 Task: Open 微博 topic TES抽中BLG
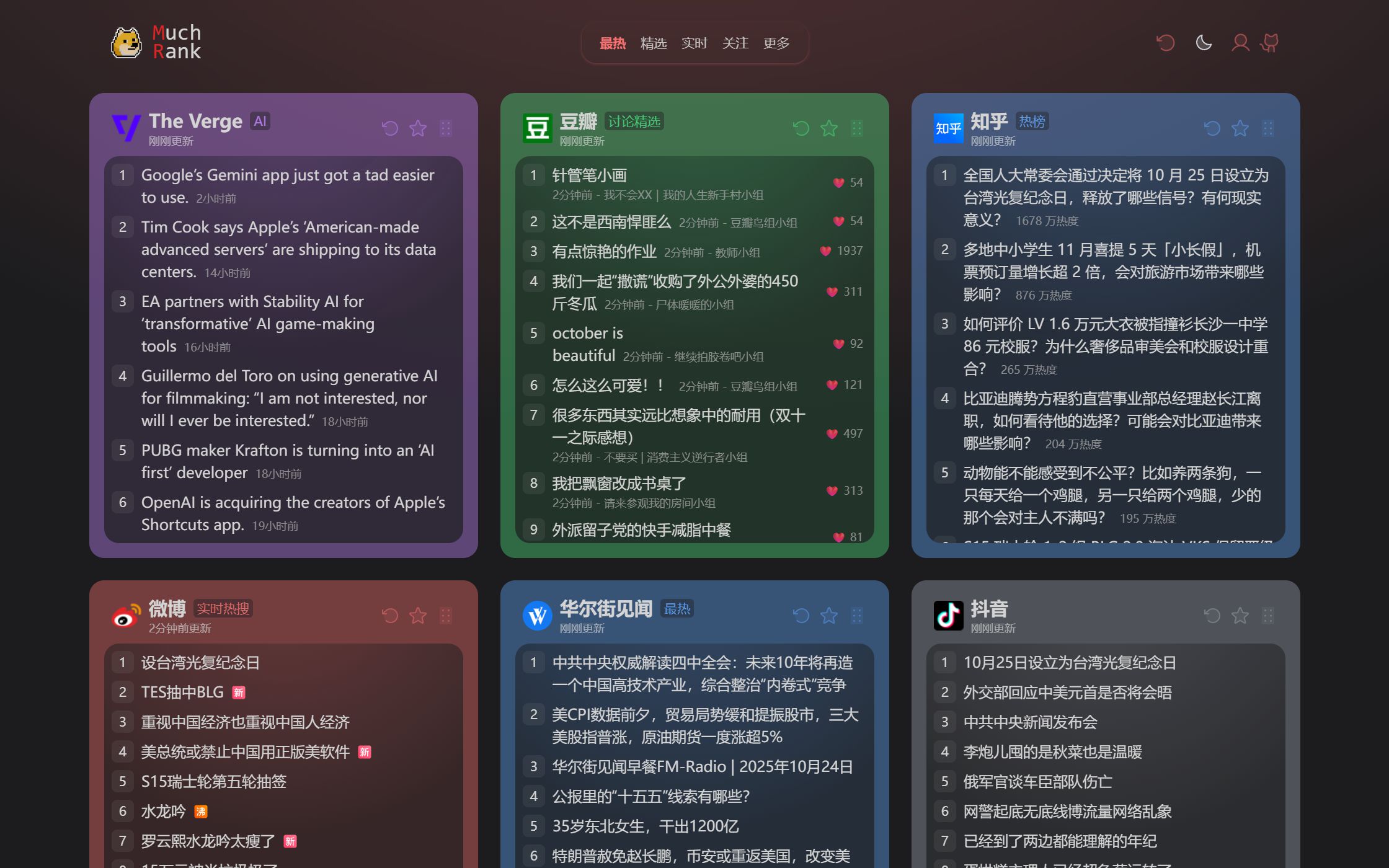coord(182,693)
